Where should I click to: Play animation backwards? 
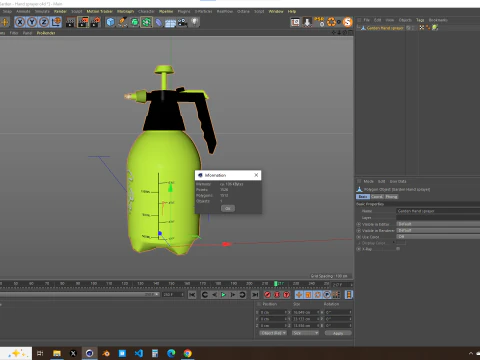click(214, 295)
